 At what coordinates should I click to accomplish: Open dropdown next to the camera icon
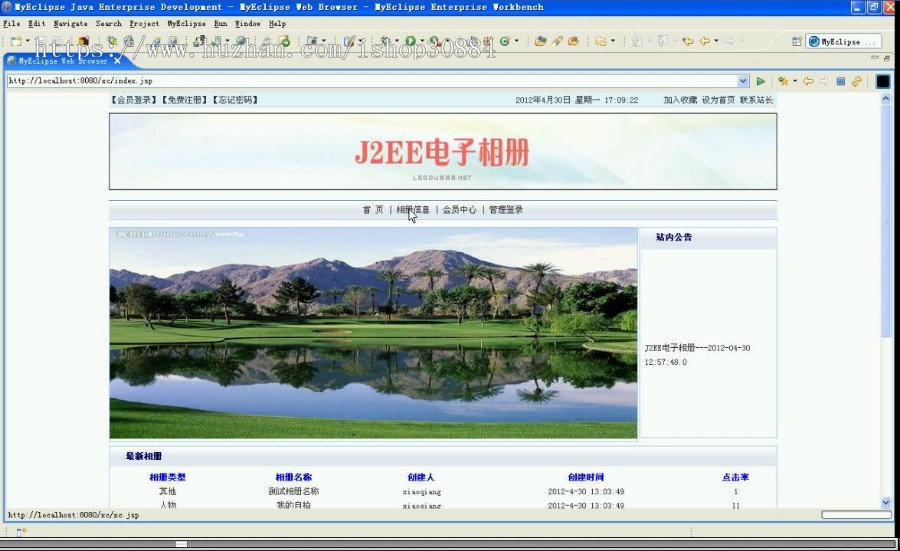pyautogui.click(x=324, y=41)
